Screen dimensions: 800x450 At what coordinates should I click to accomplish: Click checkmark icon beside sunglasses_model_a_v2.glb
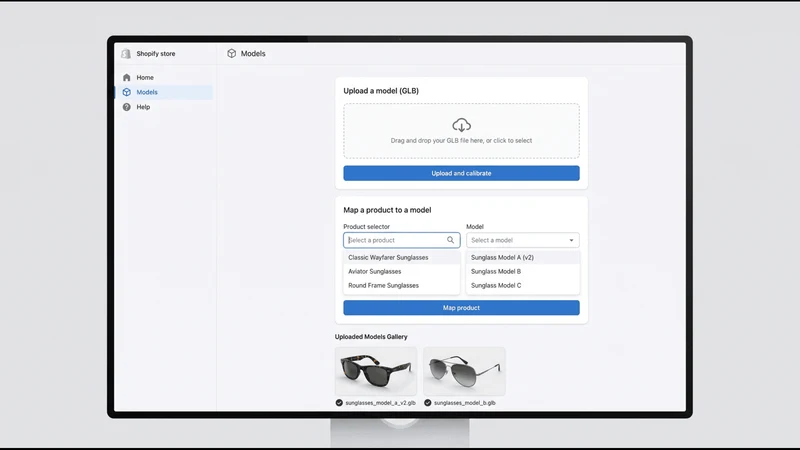point(339,403)
